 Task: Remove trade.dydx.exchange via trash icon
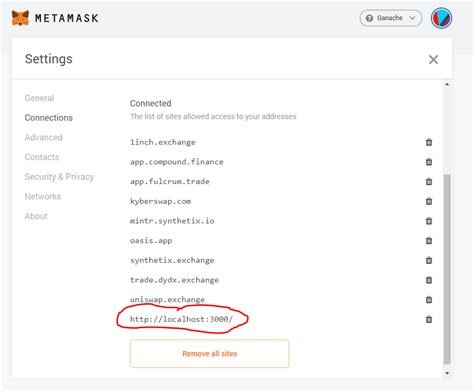(x=429, y=280)
